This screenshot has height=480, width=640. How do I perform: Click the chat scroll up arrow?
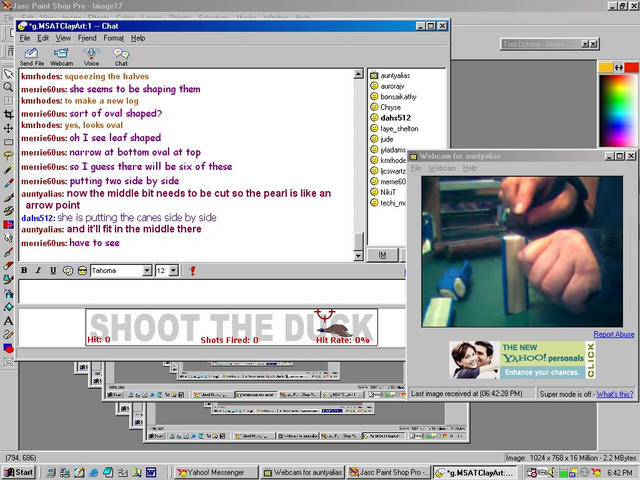358,74
